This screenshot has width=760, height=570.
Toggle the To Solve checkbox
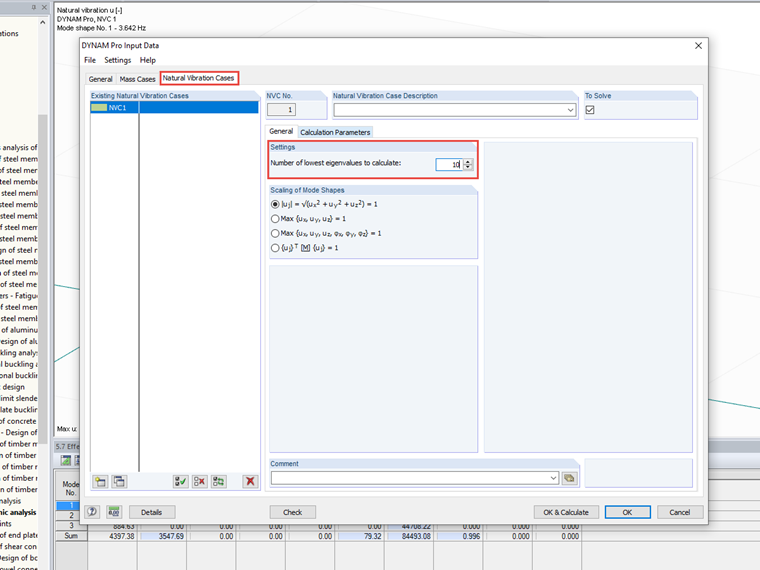pyautogui.click(x=590, y=110)
